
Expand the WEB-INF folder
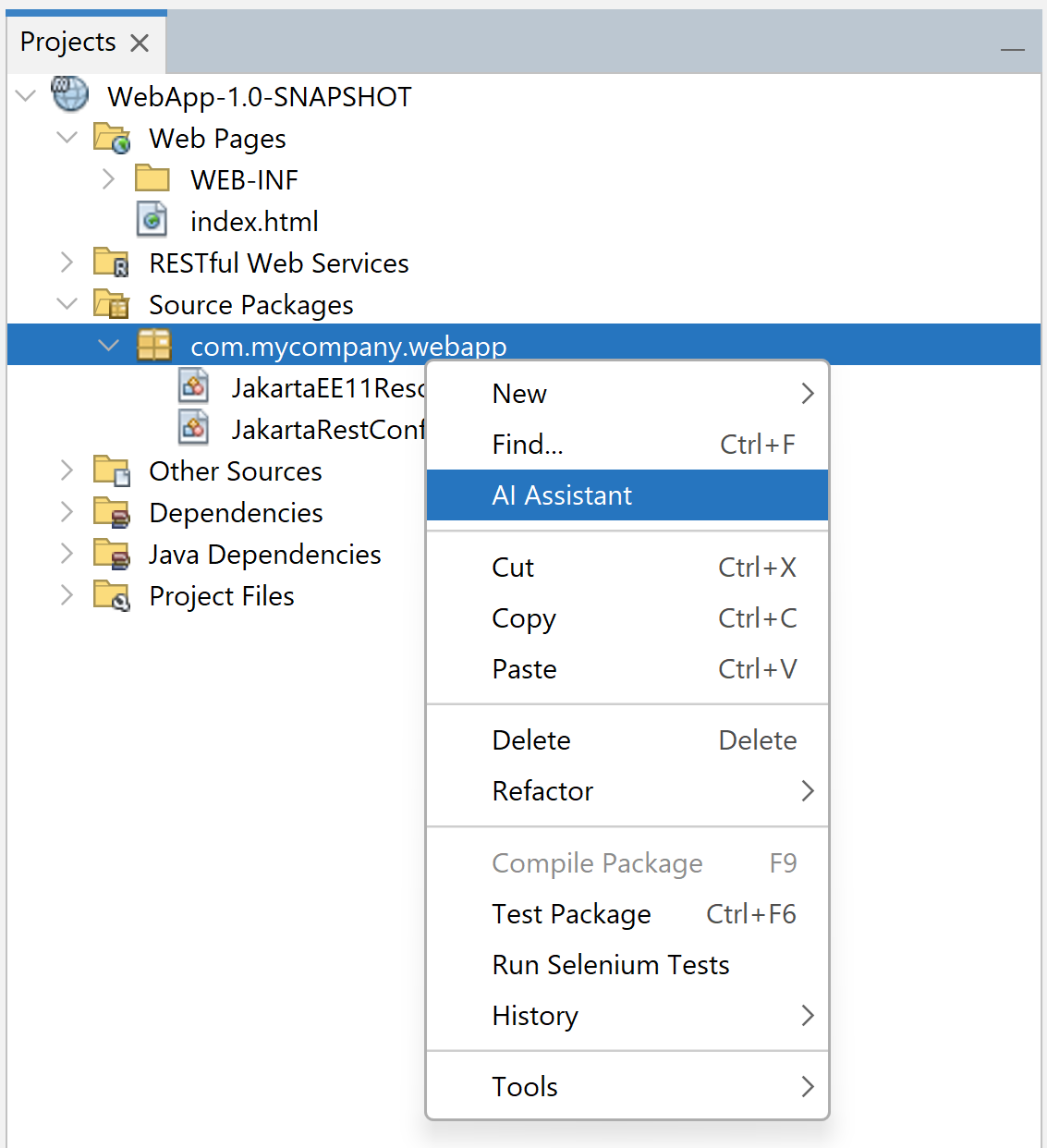coord(108,178)
